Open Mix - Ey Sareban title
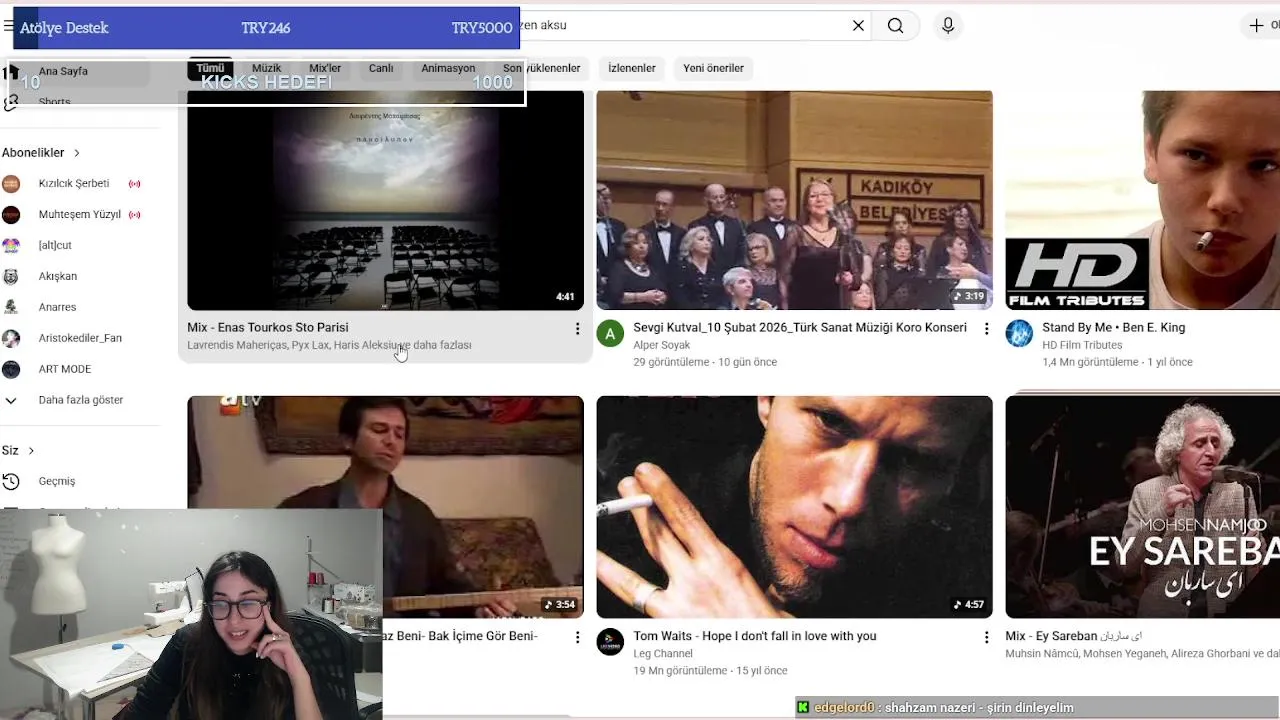 click(x=1073, y=636)
